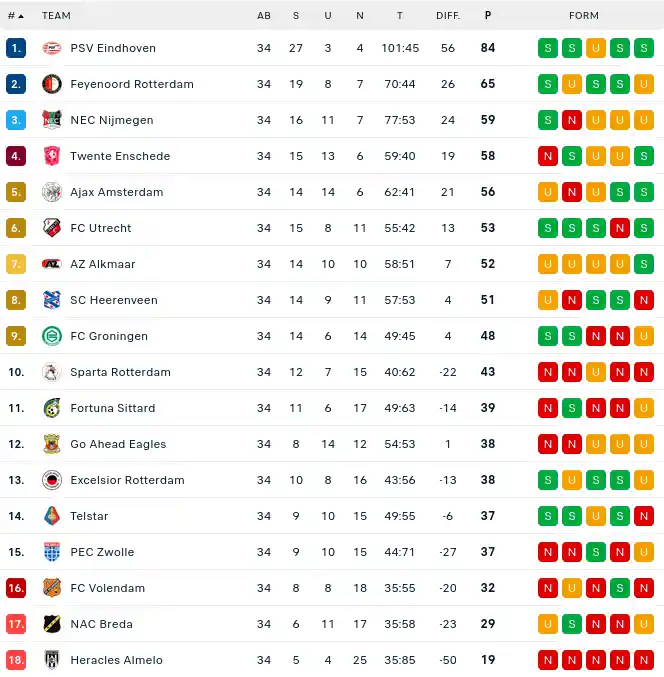Click the Feyenoord Rotterdam club logo

click(52, 84)
